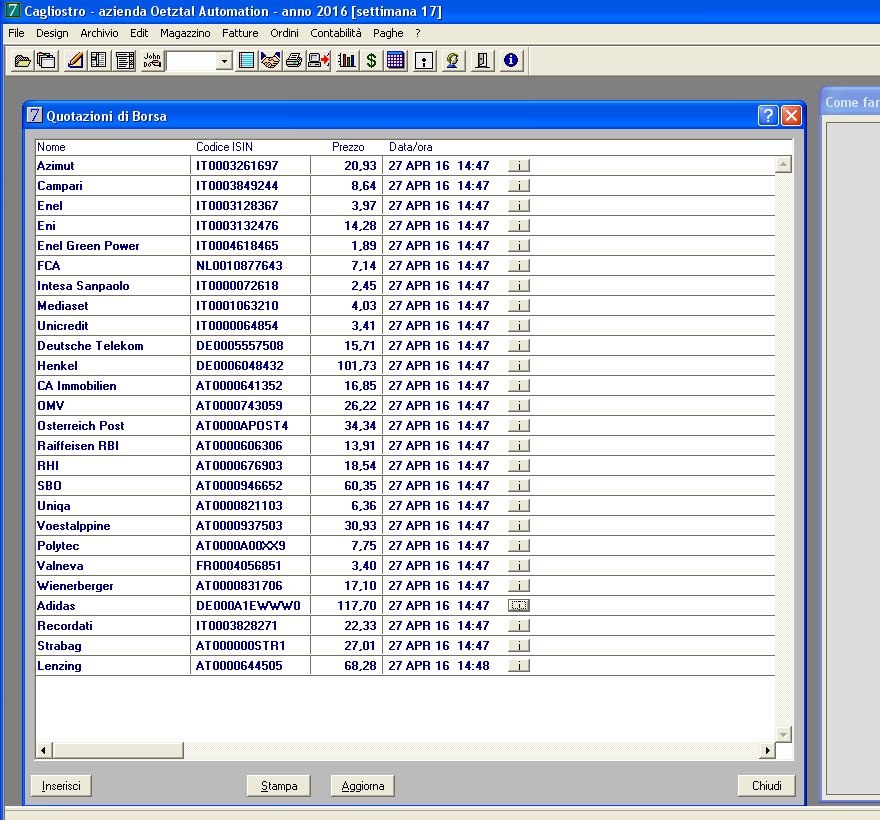Click the Aggiorna button
The height and width of the screenshot is (820, 880).
tap(363, 786)
